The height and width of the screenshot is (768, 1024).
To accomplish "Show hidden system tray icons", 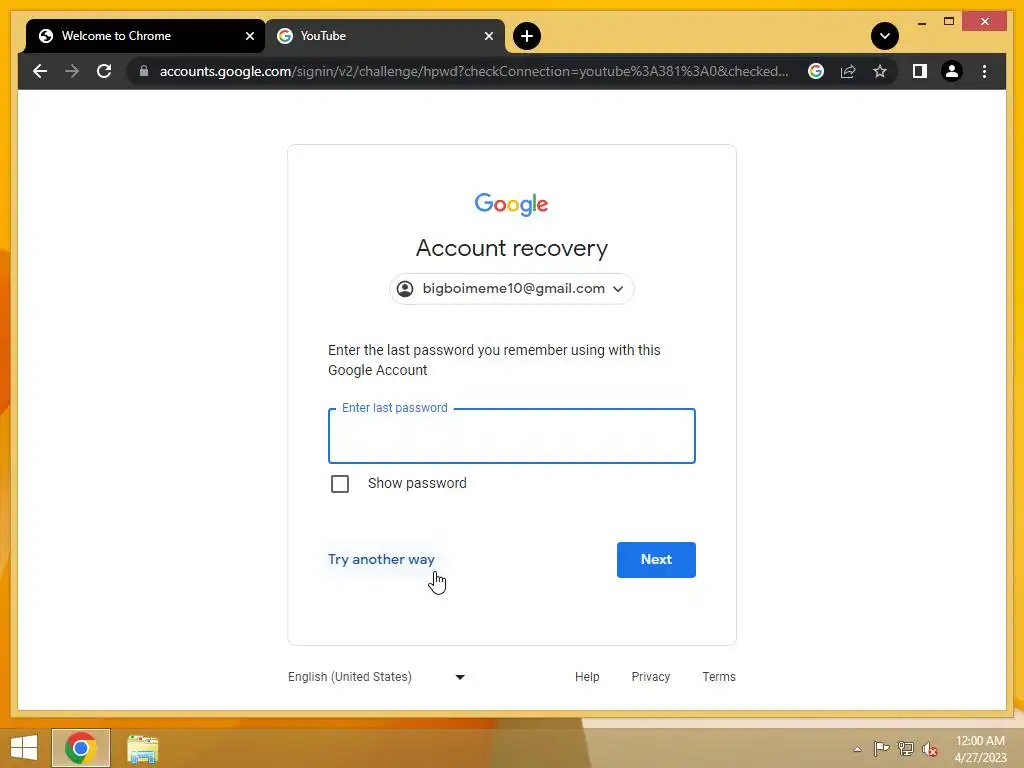I will [x=857, y=749].
